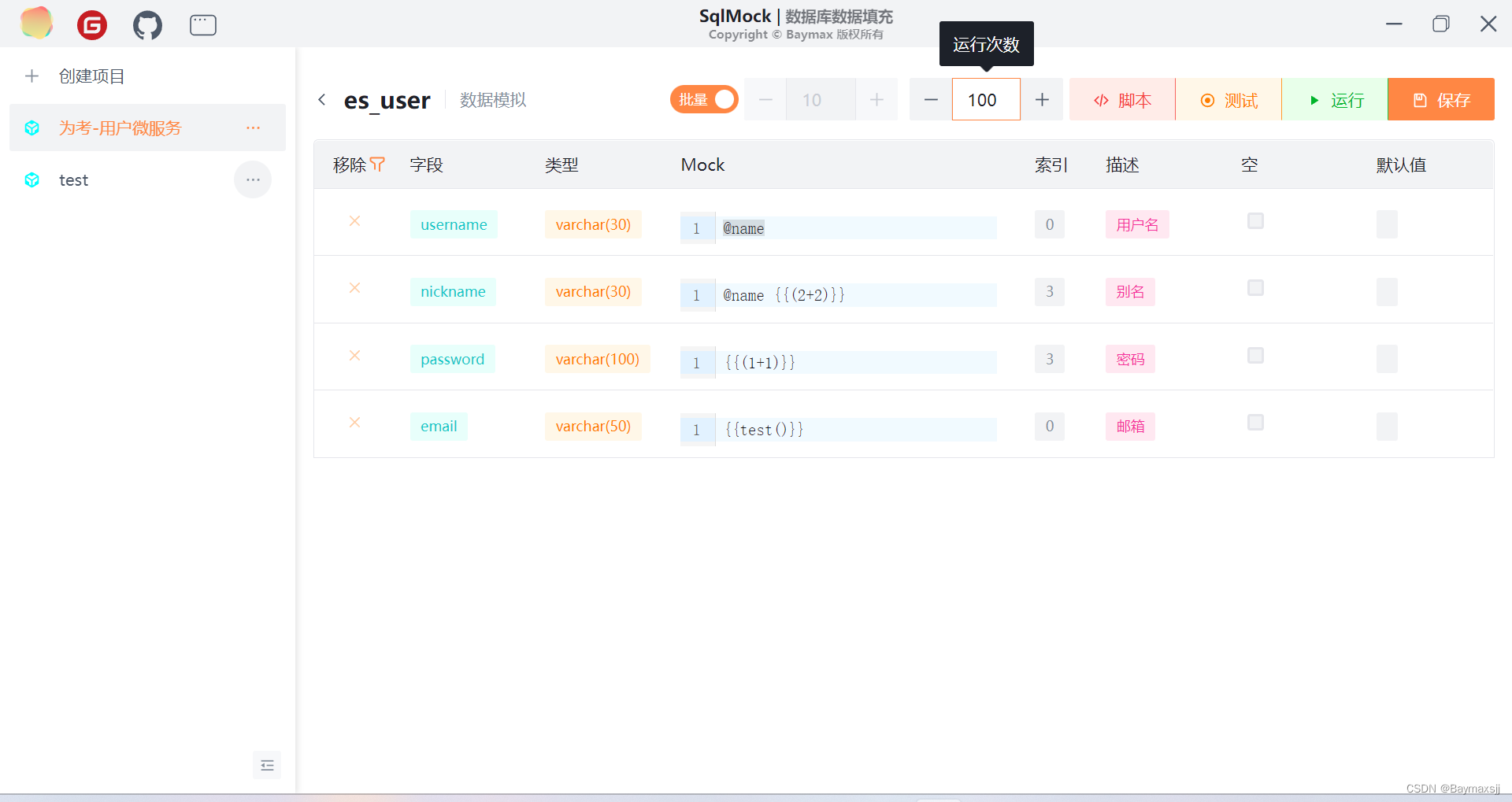The image size is (1512, 802).
Task: Open the GitHub icon link
Action: click(147, 25)
